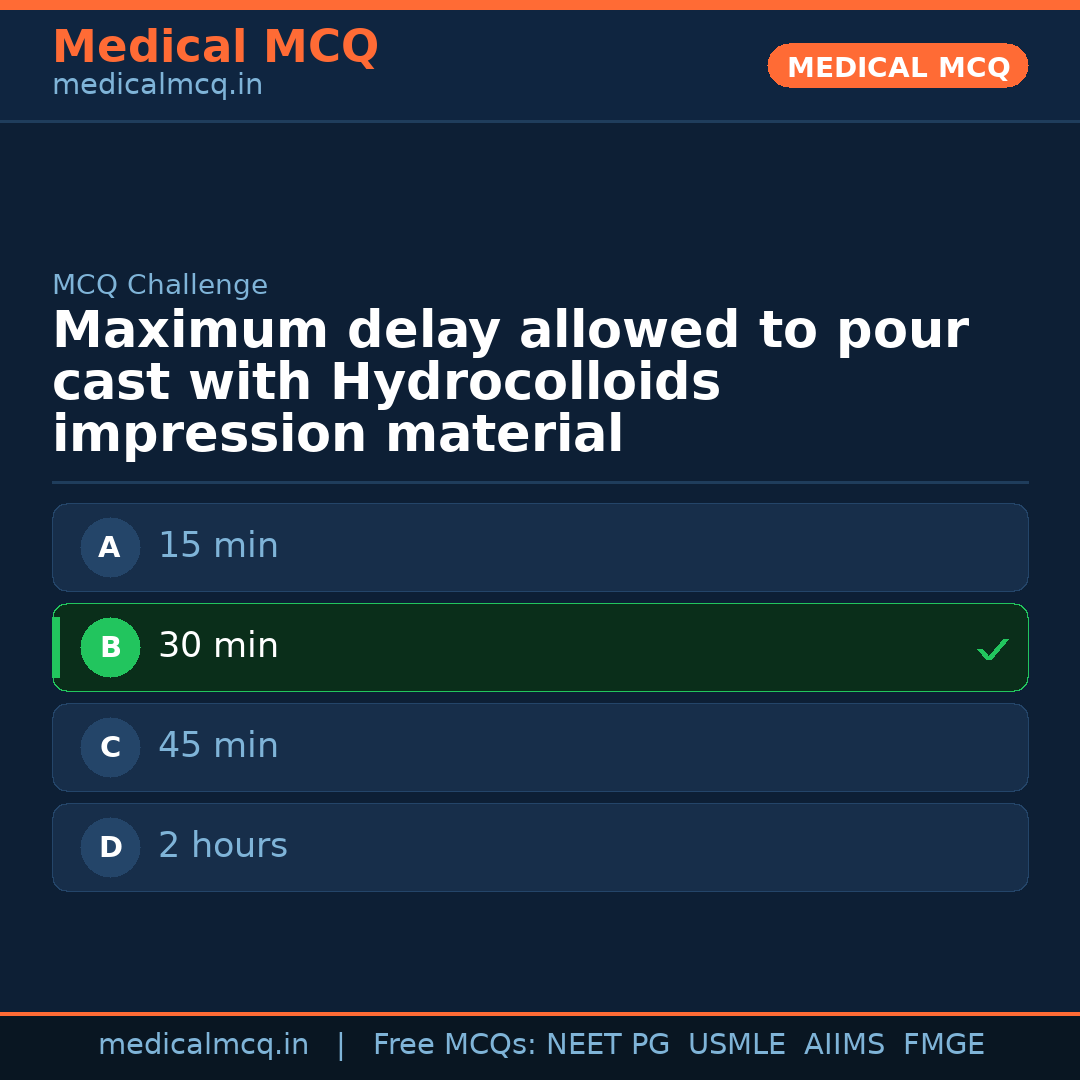Select AIIMS in the footer

pyautogui.click(x=844, y=1045)
